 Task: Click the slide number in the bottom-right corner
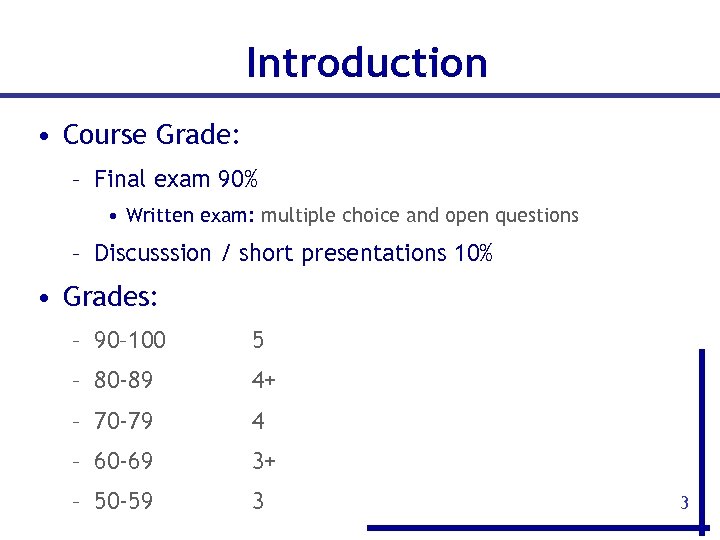click(x=684, y=503)
